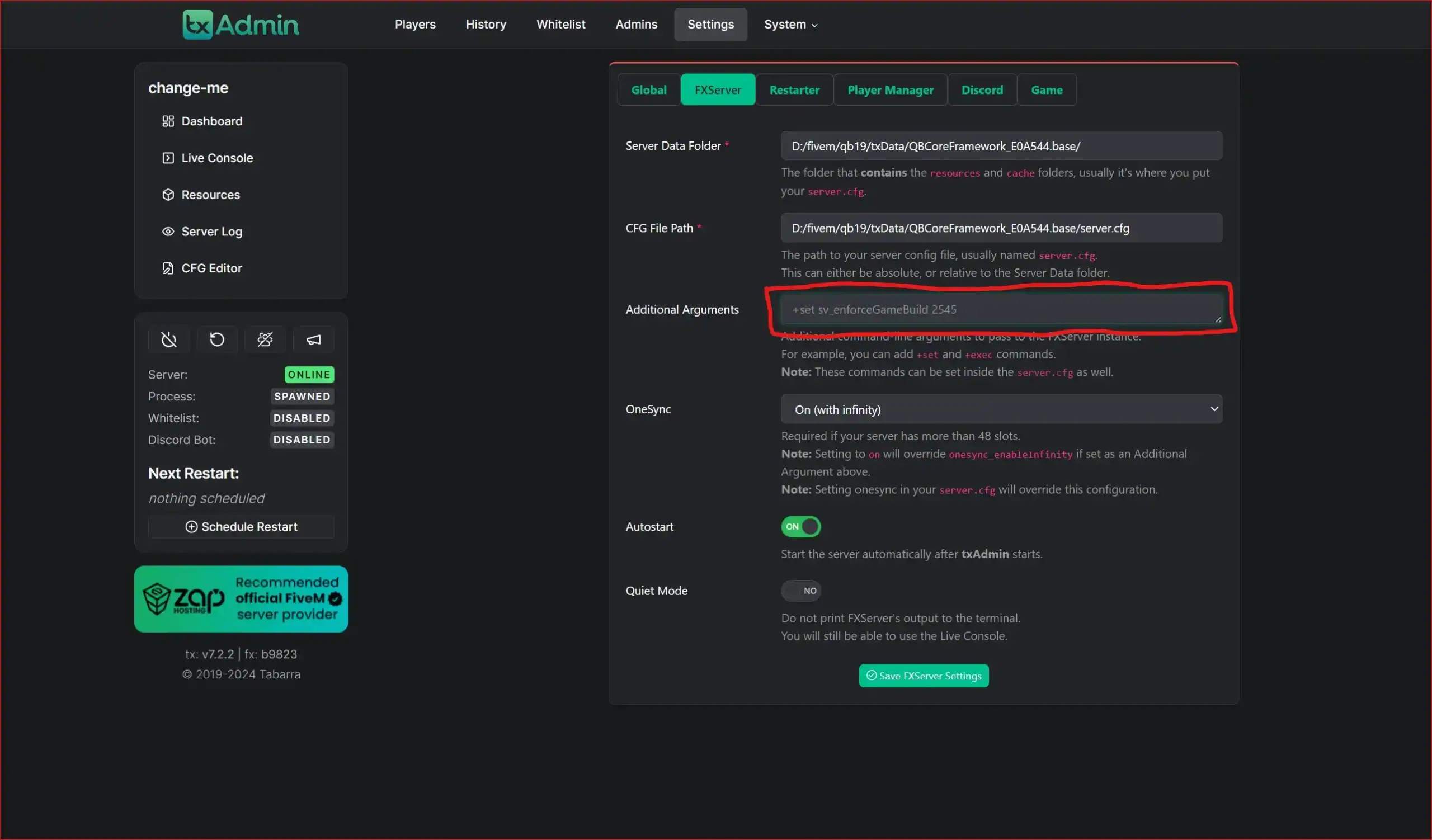Click the Additional Arguments text area
The image size is (1432, 840).
(1001, 309)
